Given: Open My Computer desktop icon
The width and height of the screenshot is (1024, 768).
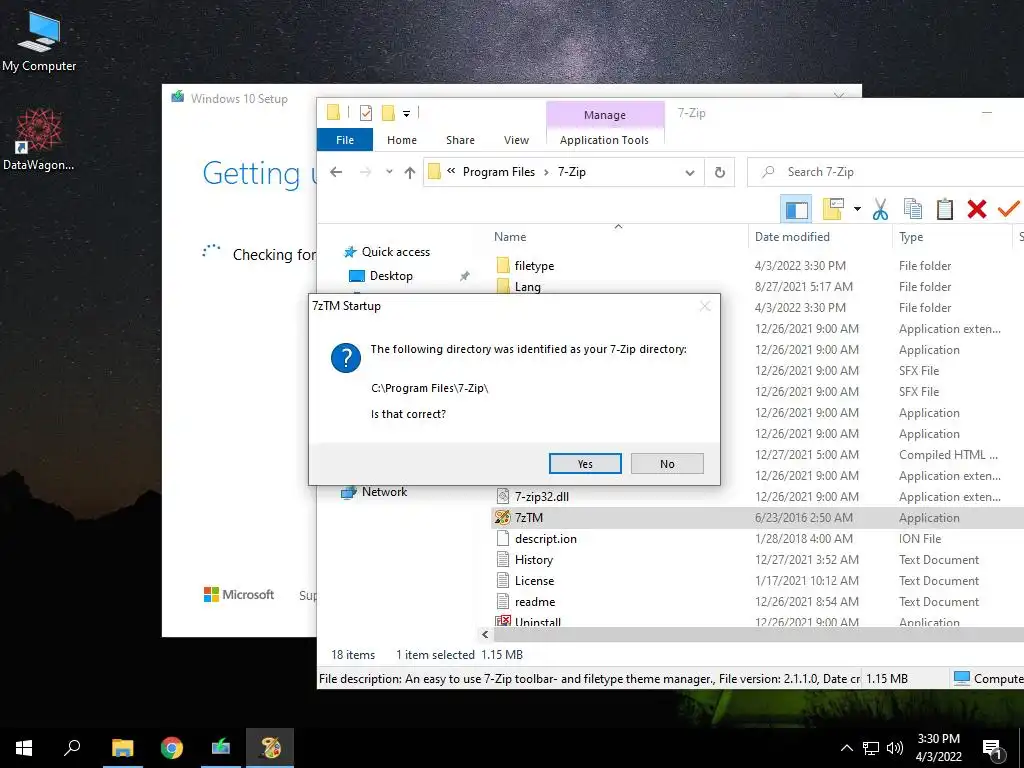Looking at the screenshot, I should (x=39, y=40).
